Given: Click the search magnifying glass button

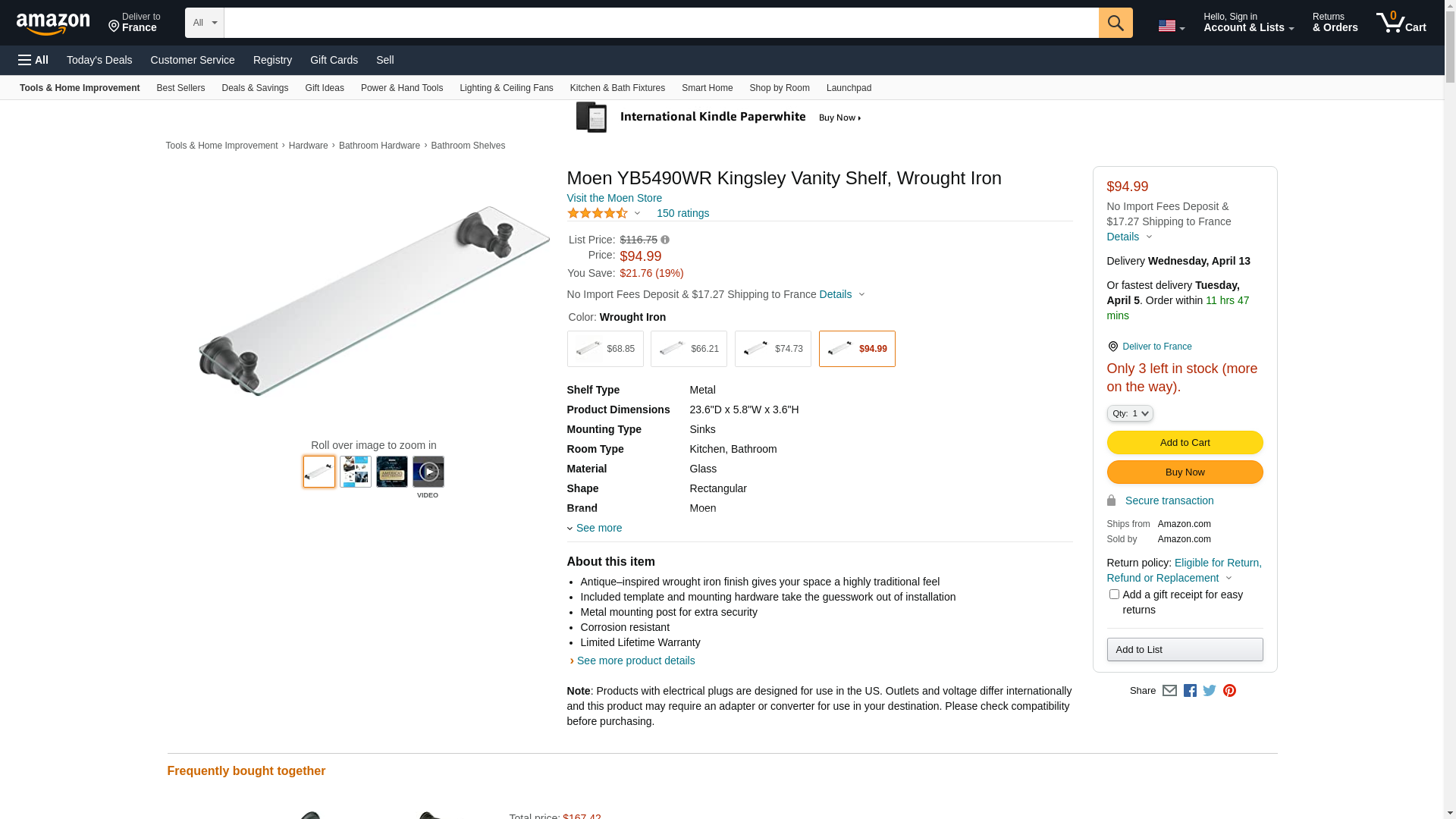Looking at the screenshot, I should coord(1115,23).
